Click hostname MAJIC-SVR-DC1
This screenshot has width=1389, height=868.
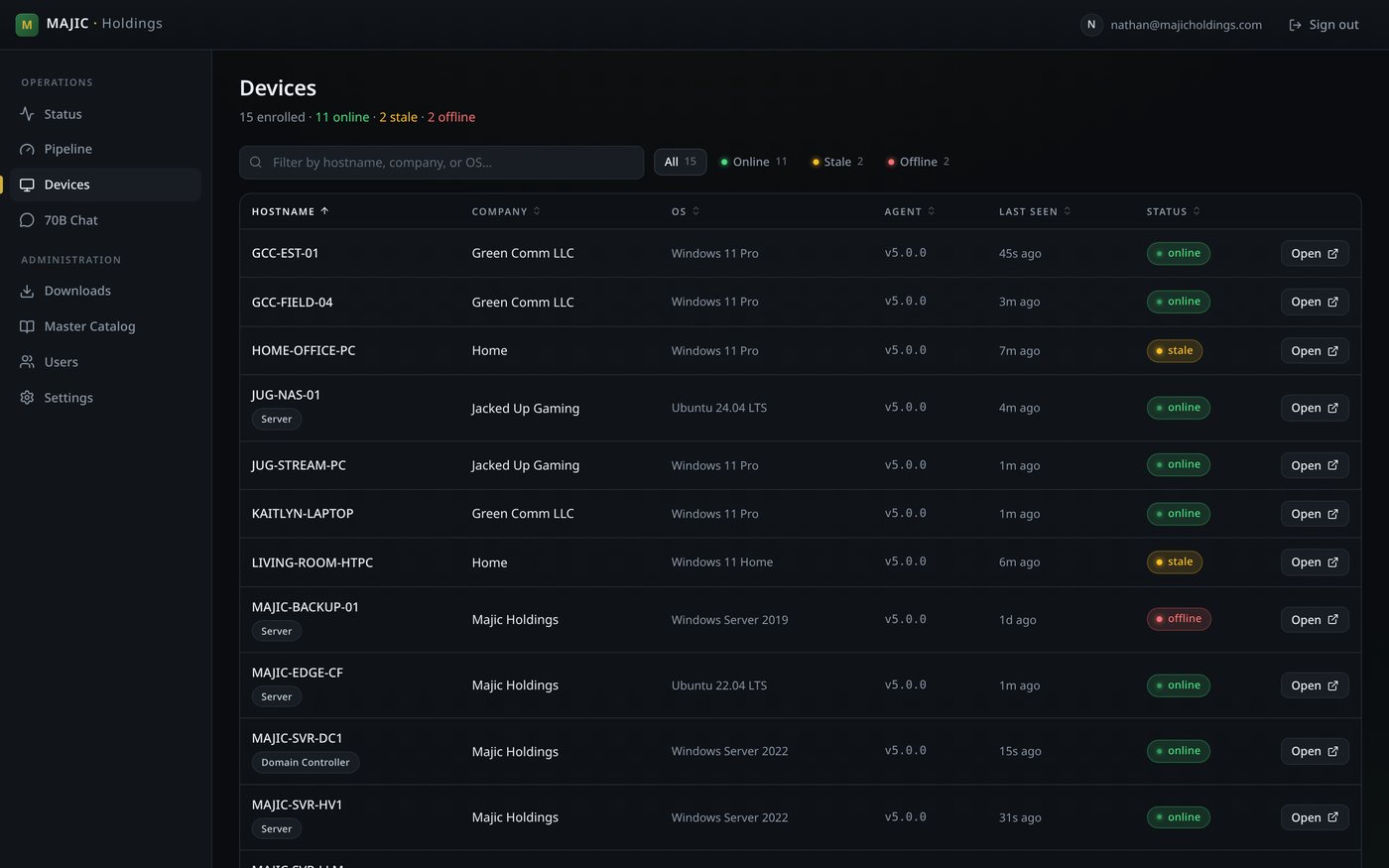[297, 738]
